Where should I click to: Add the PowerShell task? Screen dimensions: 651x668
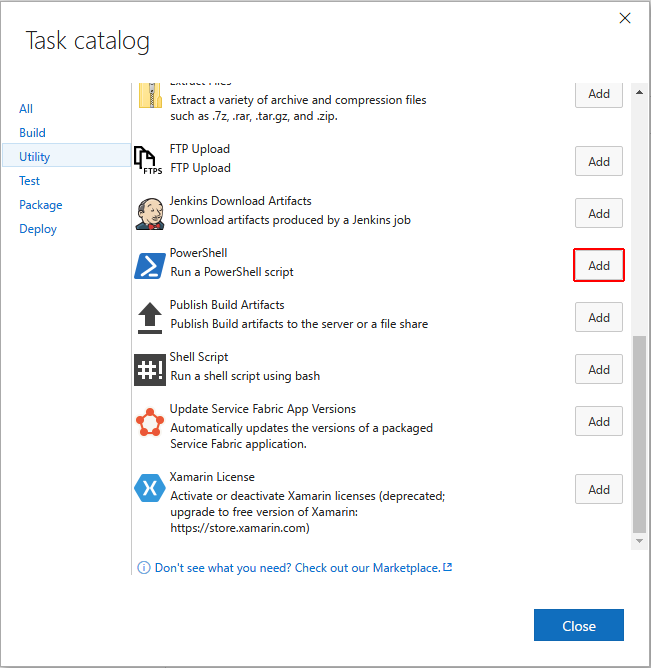pyautogui.click(x=599, y=266)
